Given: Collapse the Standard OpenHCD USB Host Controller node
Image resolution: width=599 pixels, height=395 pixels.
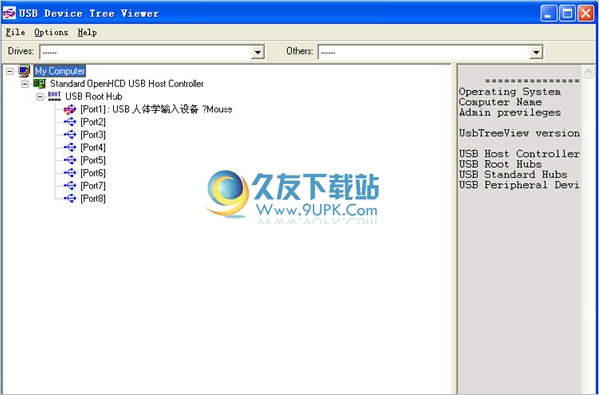Looking at the screenshot, I should coord(25,84).
